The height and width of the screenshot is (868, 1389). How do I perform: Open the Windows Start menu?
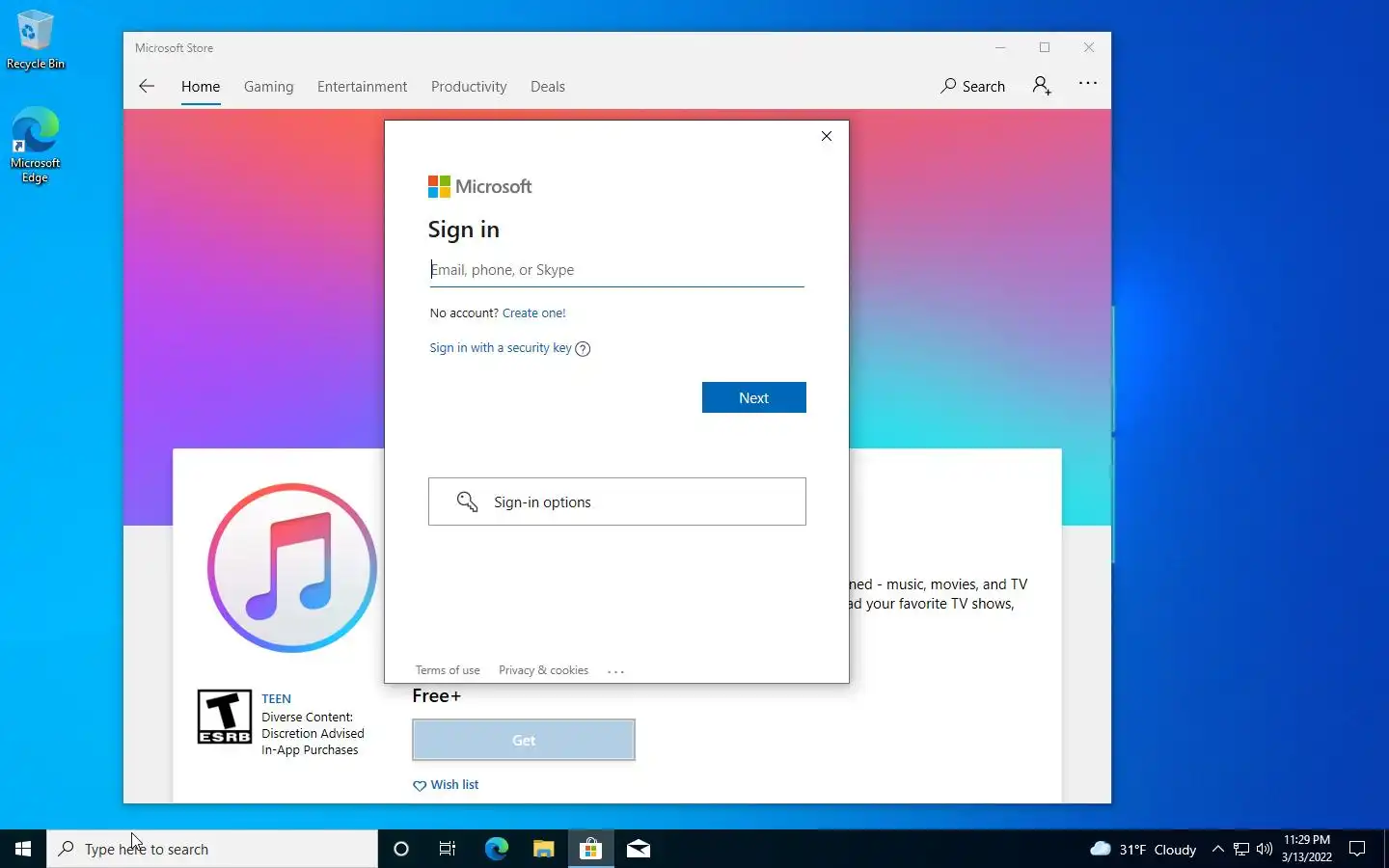point(23,849)
